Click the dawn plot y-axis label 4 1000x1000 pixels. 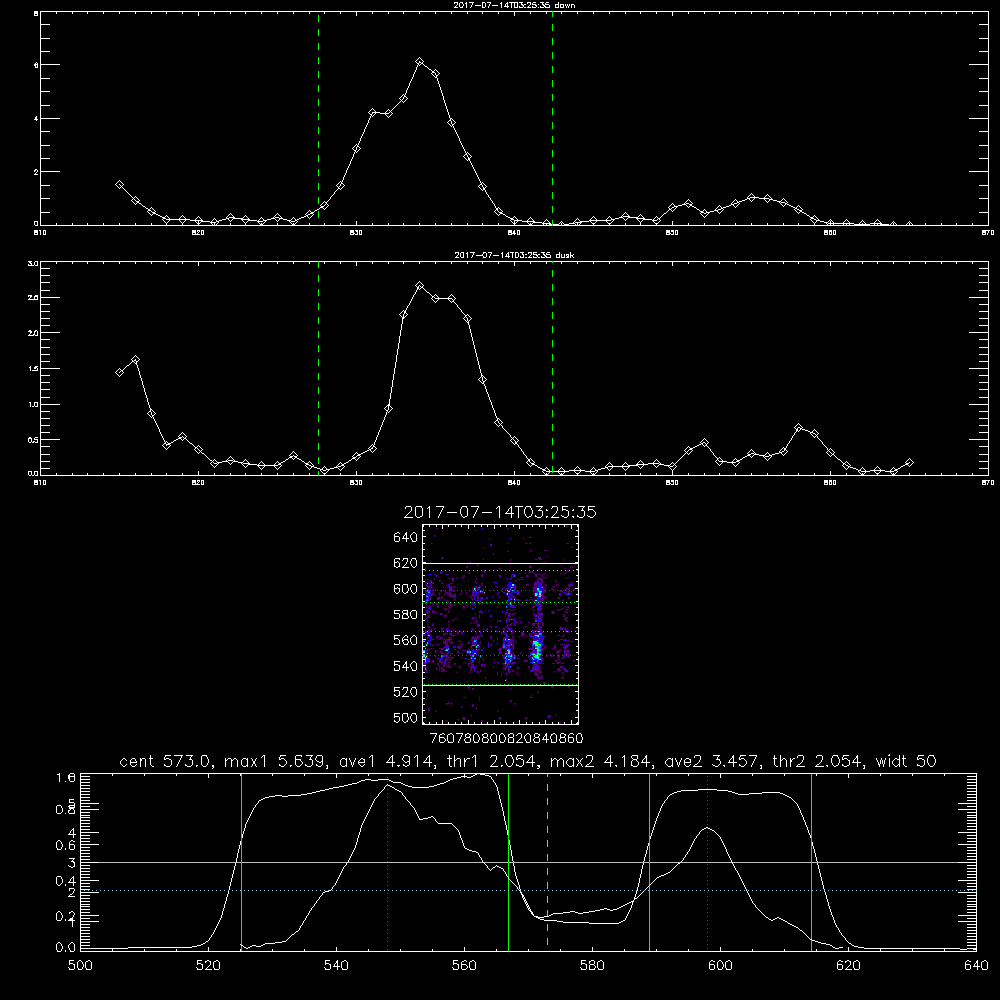click(36, 119)
